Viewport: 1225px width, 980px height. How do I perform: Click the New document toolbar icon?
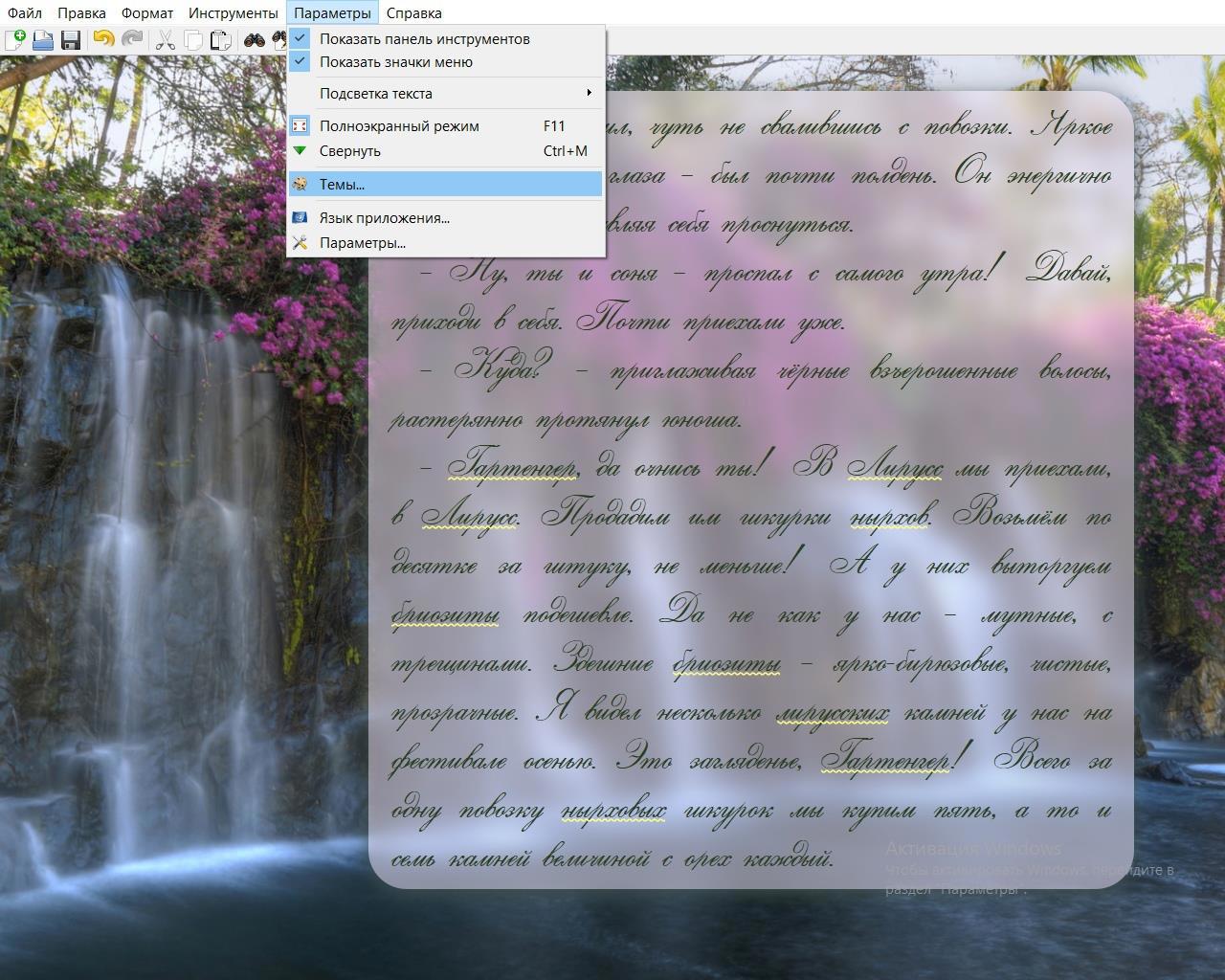[x=15, y=40]
